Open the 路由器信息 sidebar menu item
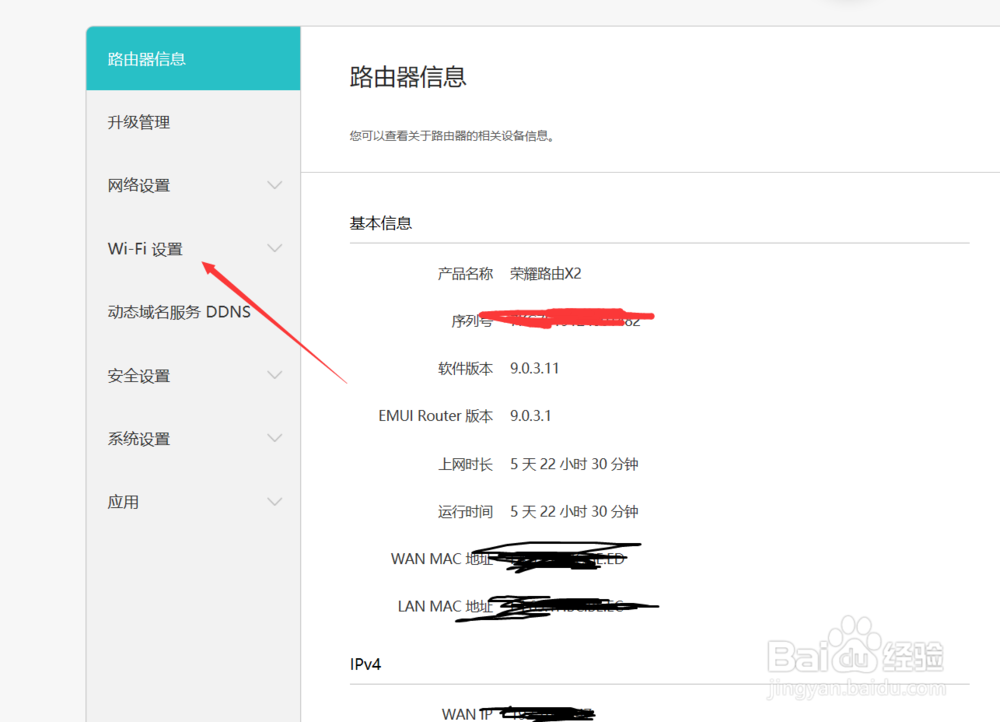Screen dimensions: 1000x722 pyautogui.click(x=193, y=59)
